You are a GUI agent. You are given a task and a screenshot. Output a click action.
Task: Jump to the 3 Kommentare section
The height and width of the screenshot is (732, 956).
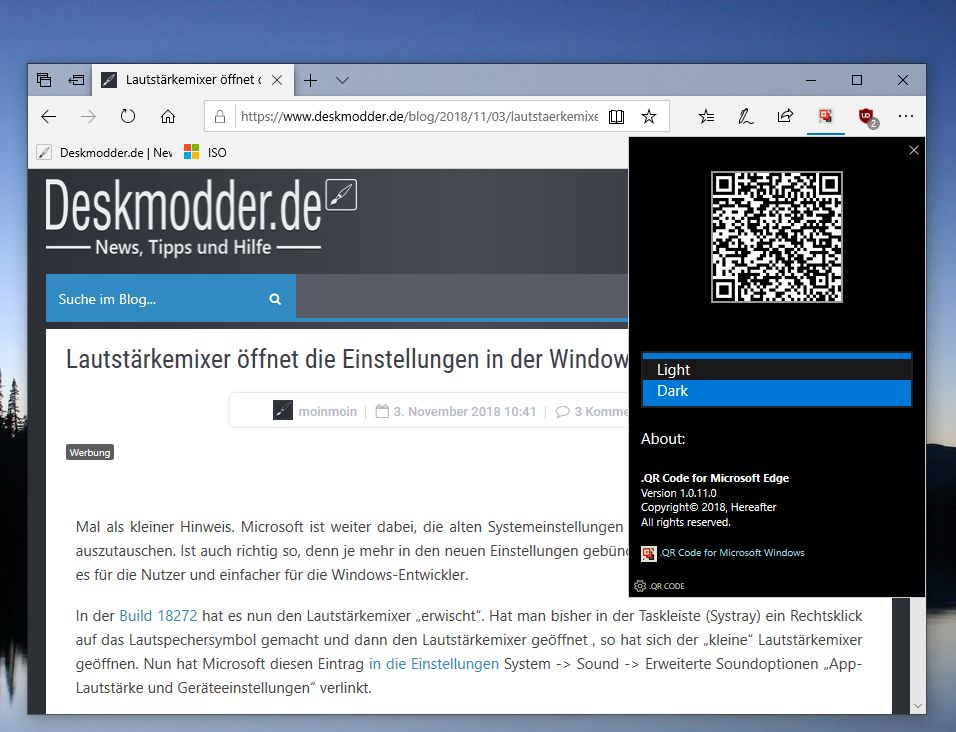point(591,411)
